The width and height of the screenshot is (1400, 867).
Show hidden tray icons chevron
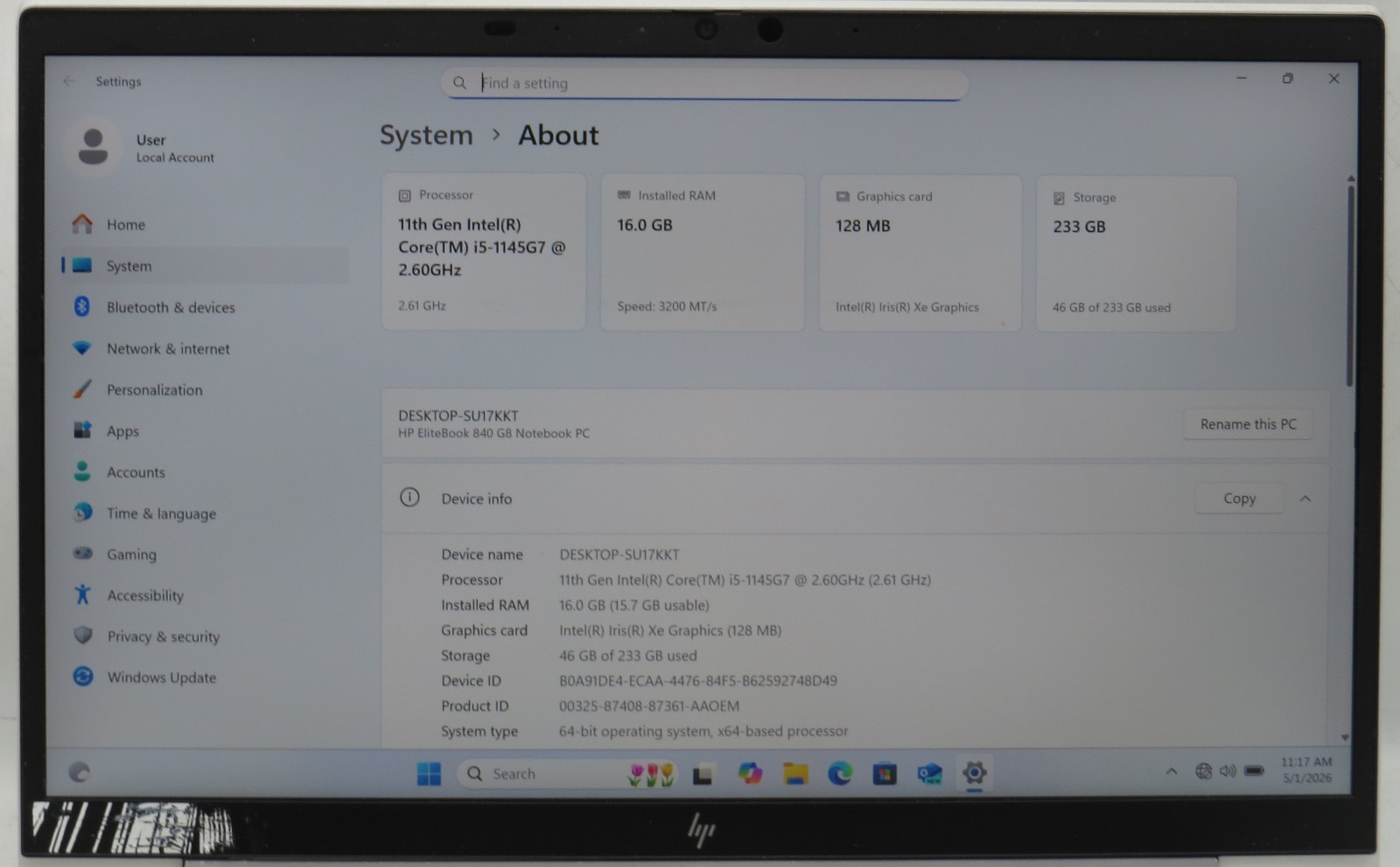coord(1171,772)
